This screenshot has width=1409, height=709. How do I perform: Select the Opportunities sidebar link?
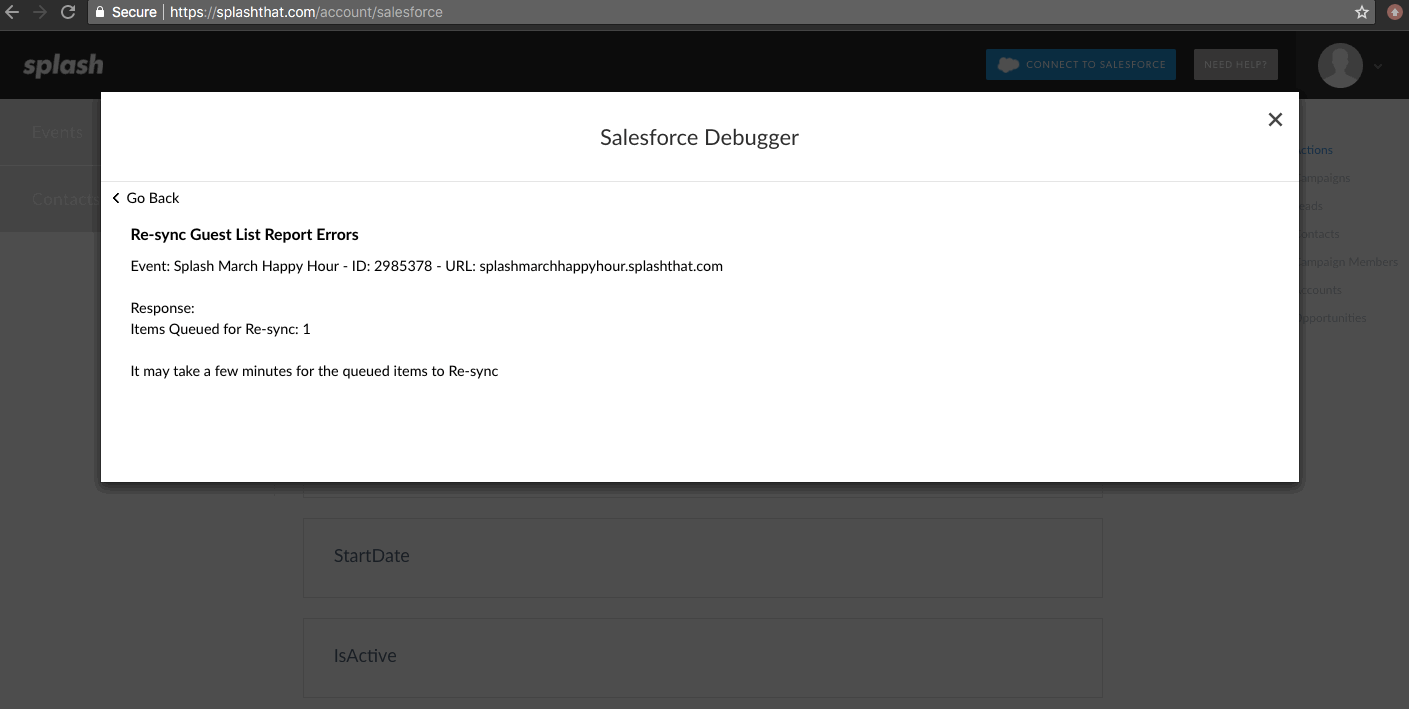[x=1333, y=318]
